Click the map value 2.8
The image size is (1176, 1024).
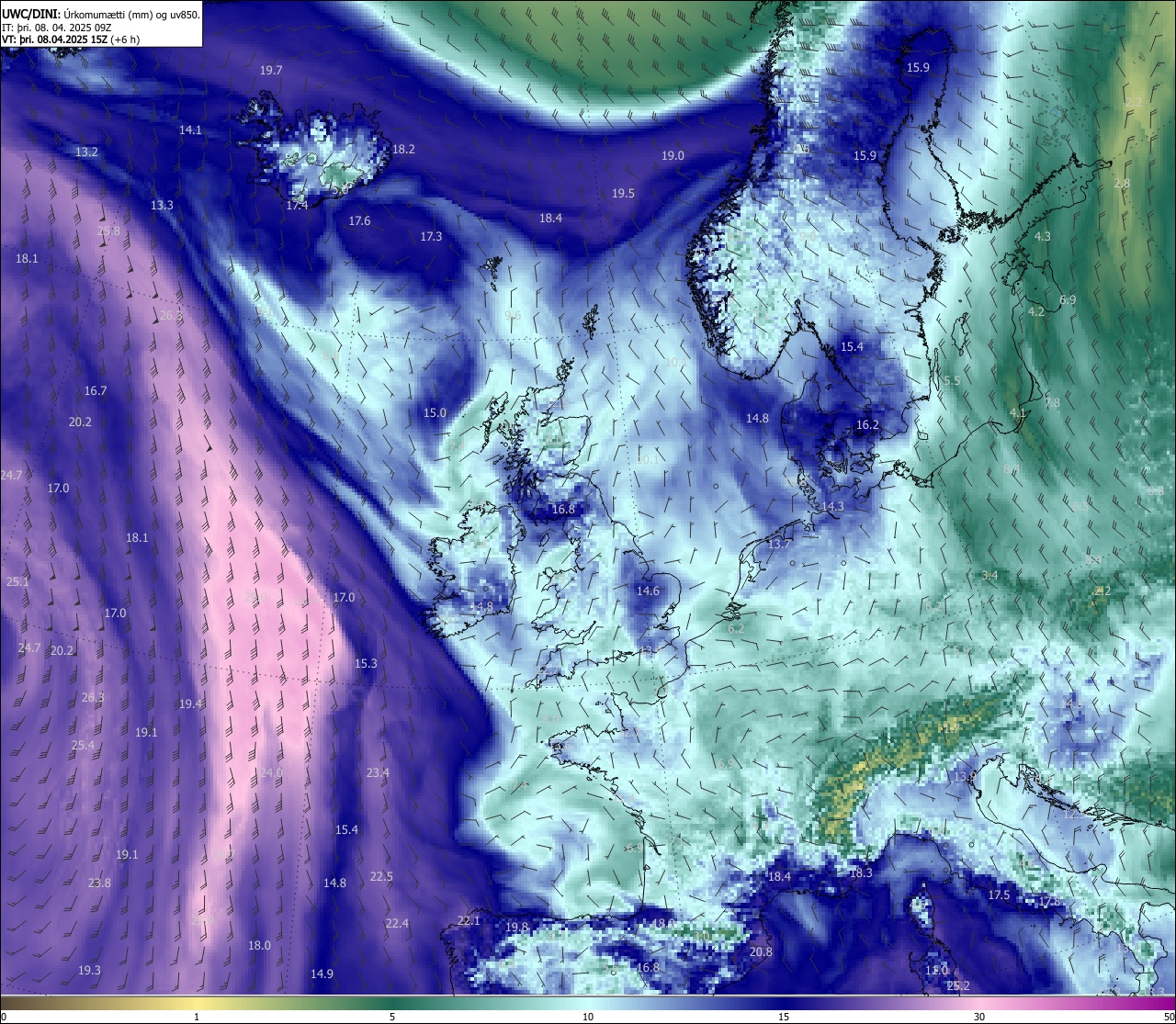pos(1122,184)
